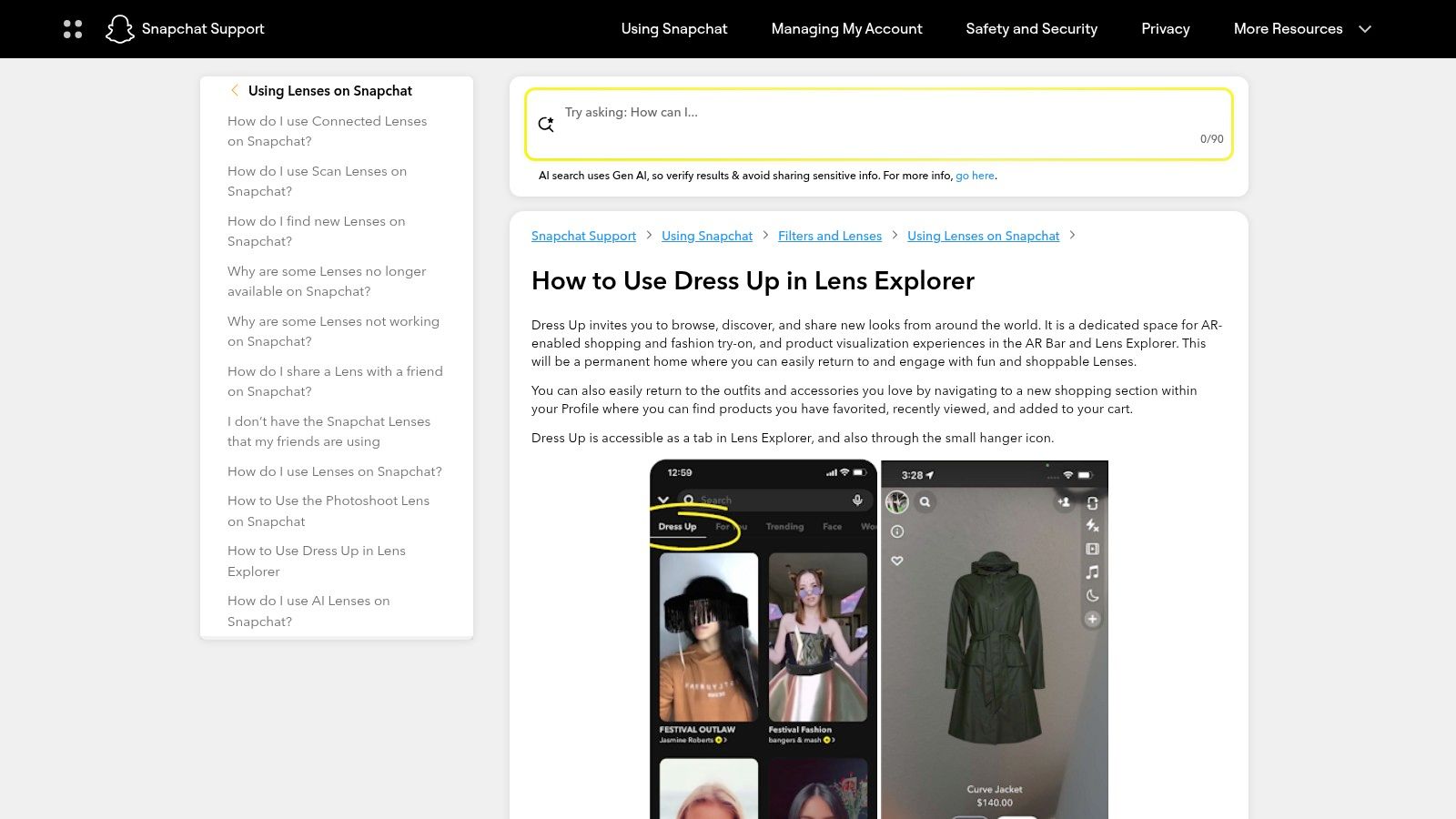Click the Filters and Lenses breadcrumb

coord(830,236)
